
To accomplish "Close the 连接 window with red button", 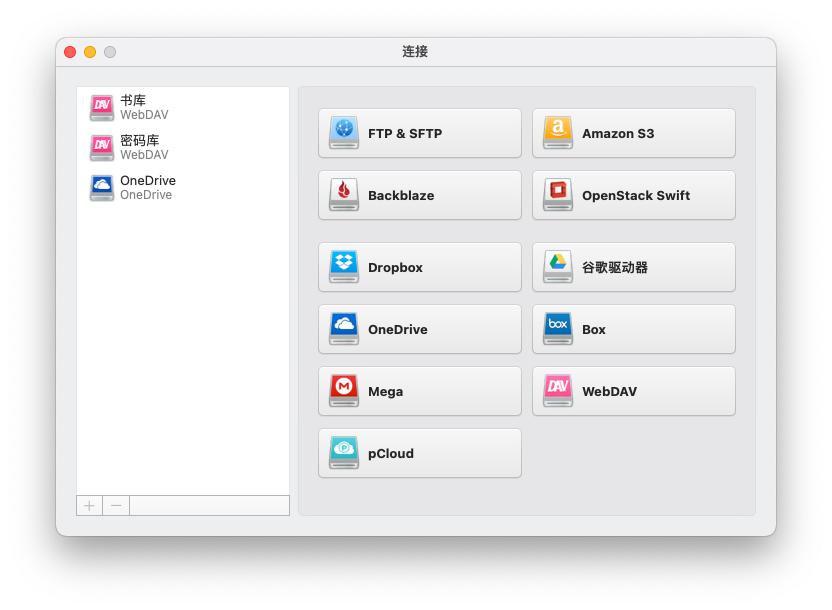I will (70, 52).
